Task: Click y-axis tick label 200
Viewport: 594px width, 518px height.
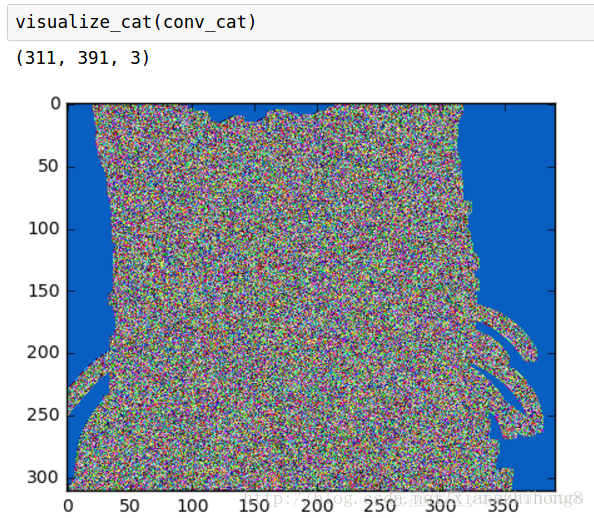Action: [44, 353]
